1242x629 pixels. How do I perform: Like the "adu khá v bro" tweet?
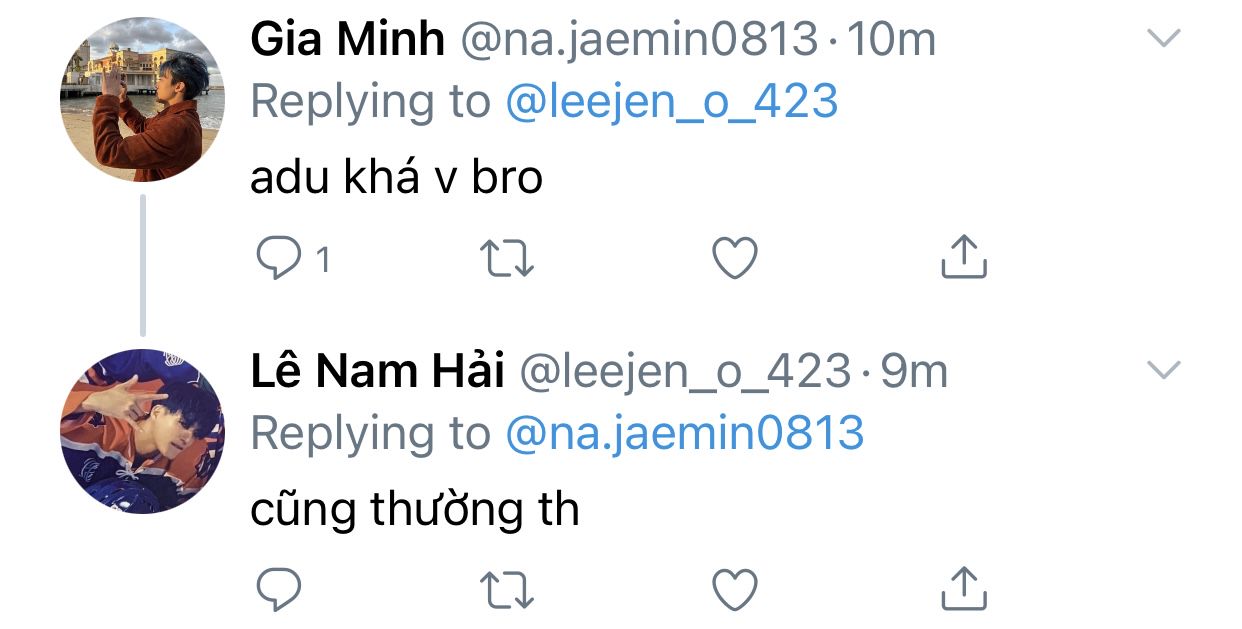pos(734,260)
